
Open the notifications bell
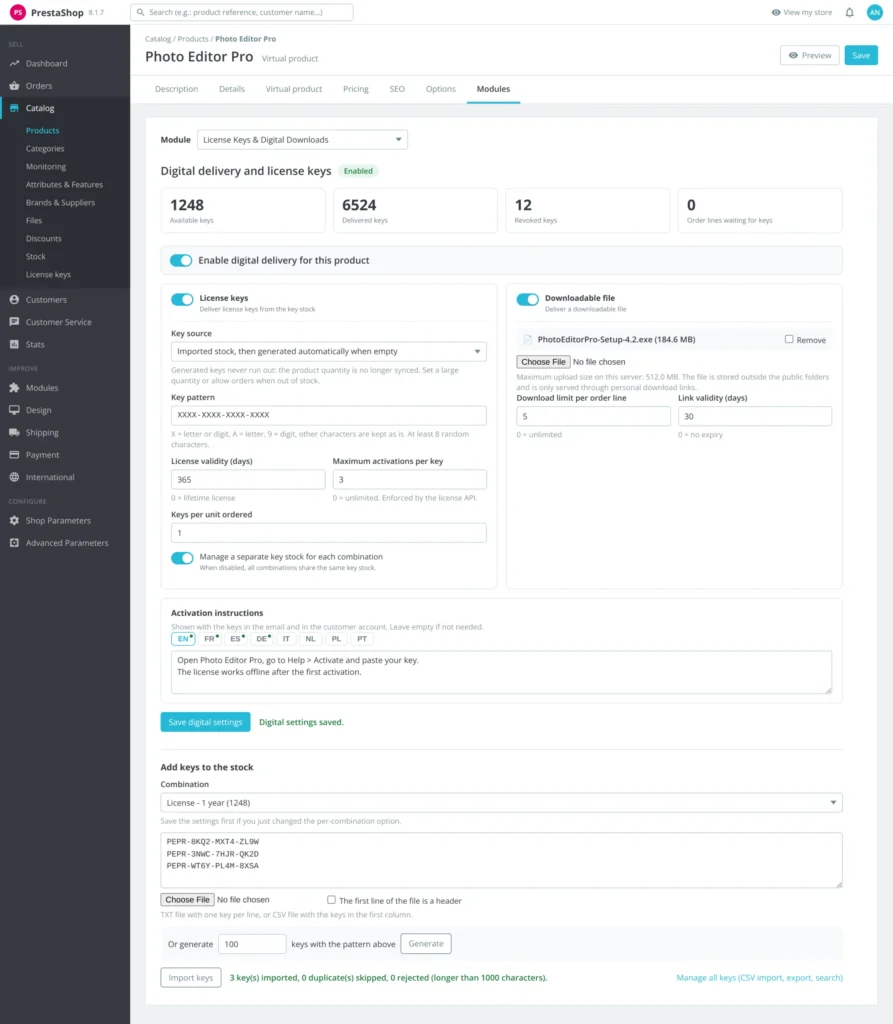click(849, 12)
